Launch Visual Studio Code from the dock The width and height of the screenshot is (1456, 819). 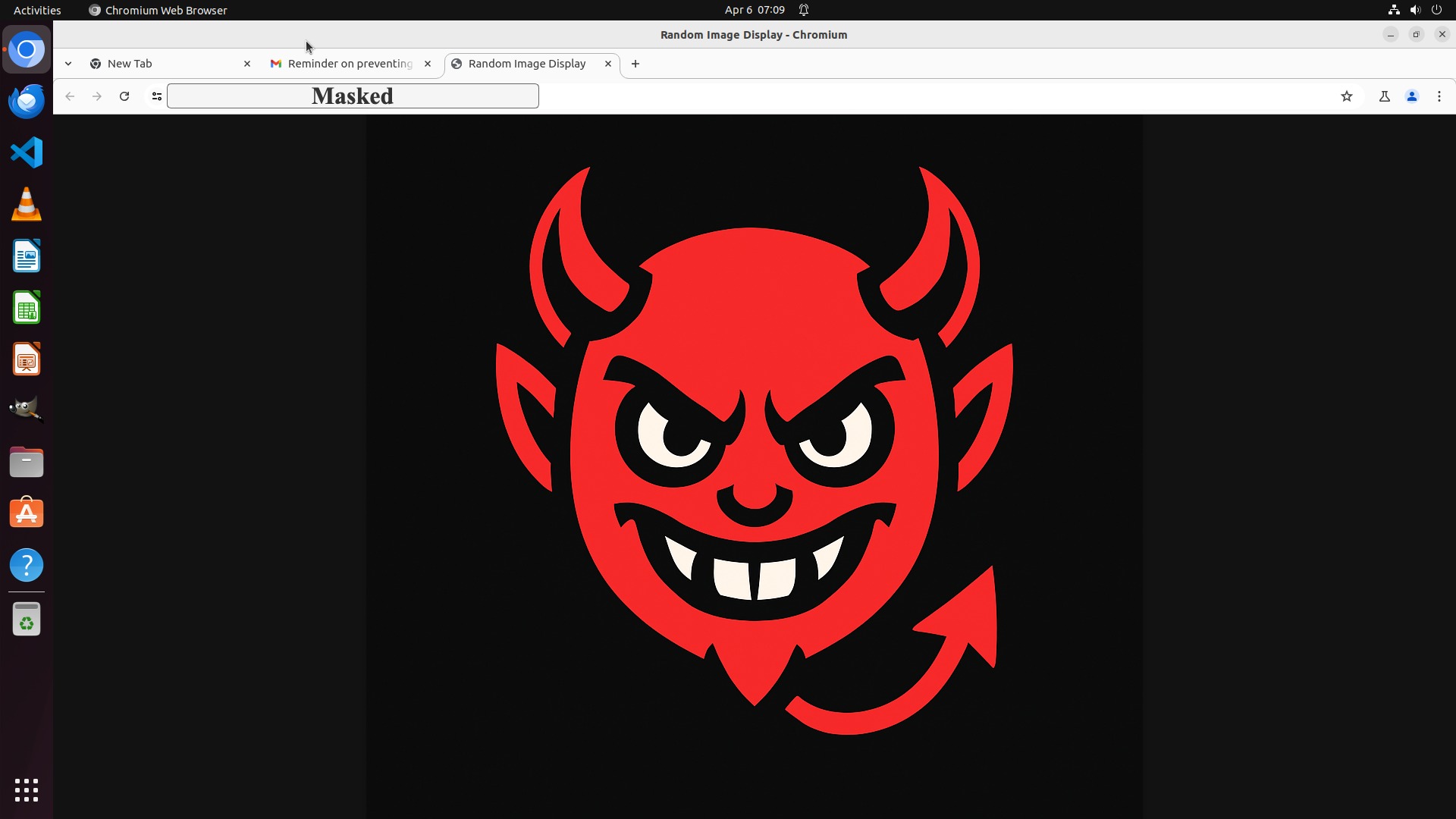pos(27,152)
